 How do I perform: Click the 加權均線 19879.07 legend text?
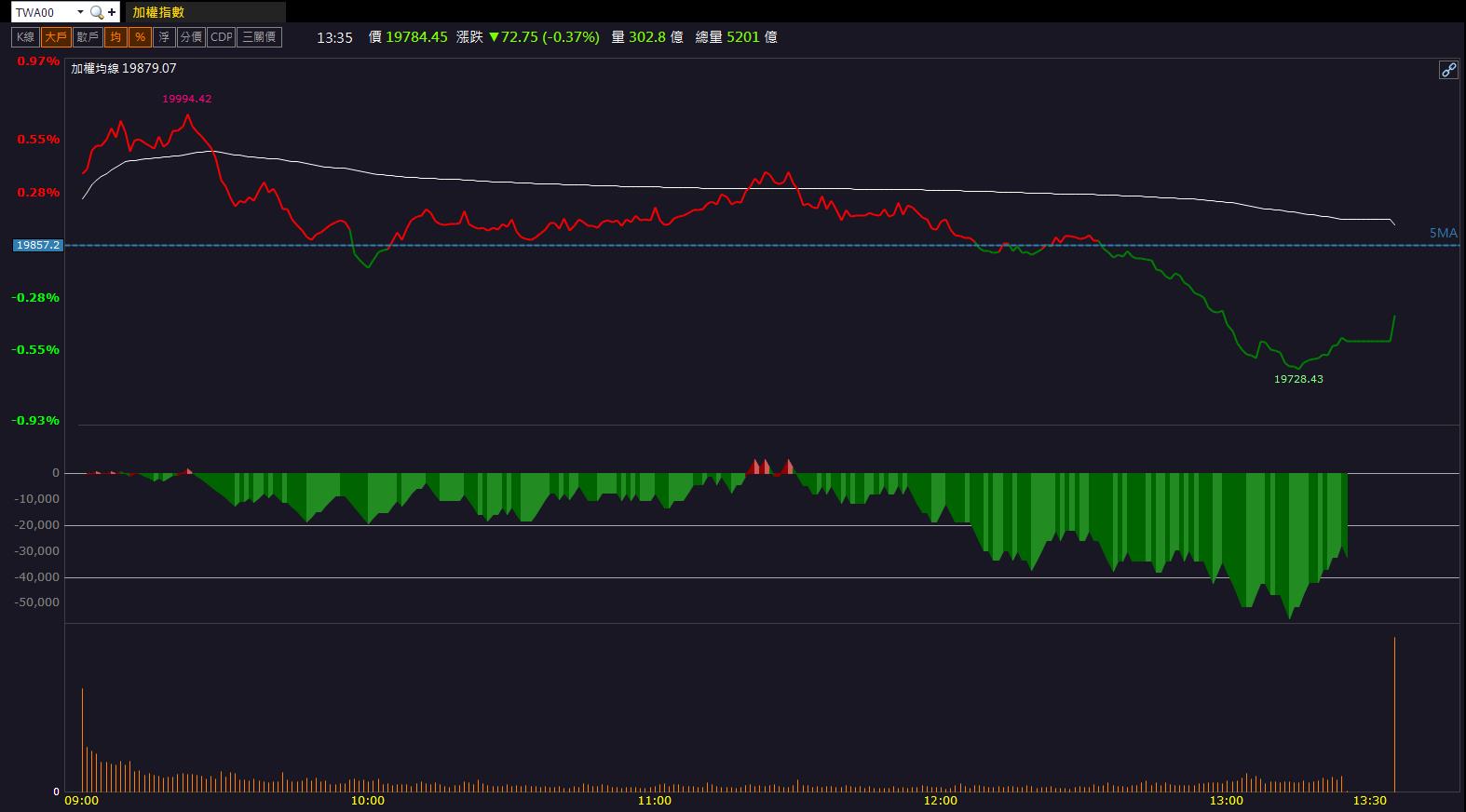[124, 68]
